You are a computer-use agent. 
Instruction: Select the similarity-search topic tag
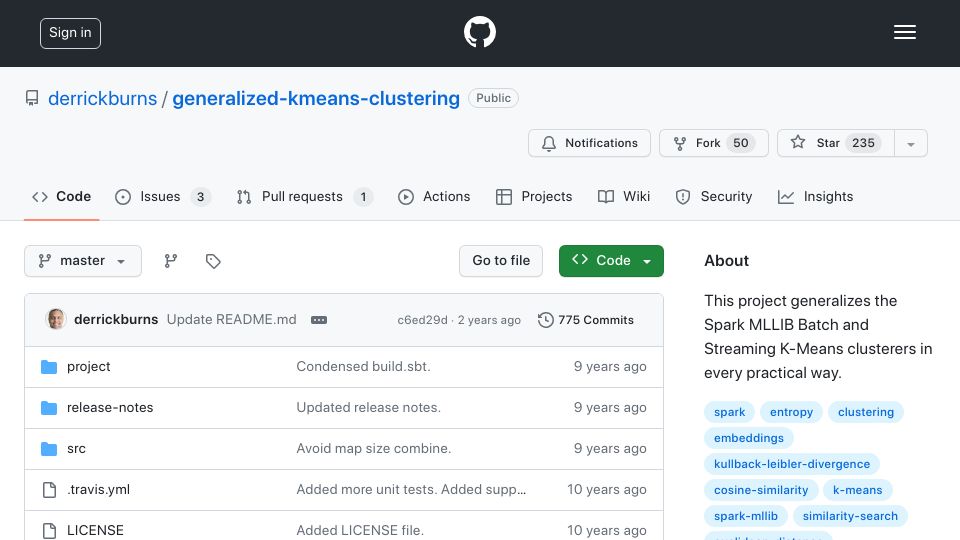pyautogui.click(x=850, y=516)
